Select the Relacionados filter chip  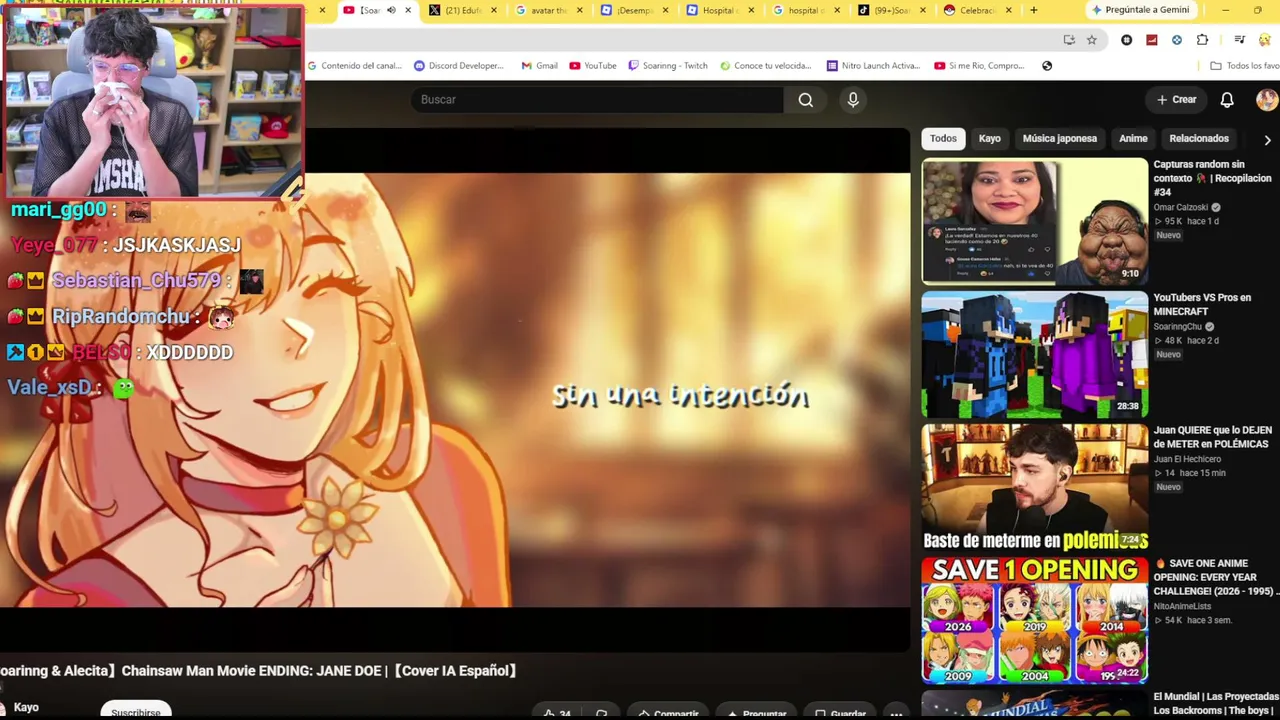1199,138
